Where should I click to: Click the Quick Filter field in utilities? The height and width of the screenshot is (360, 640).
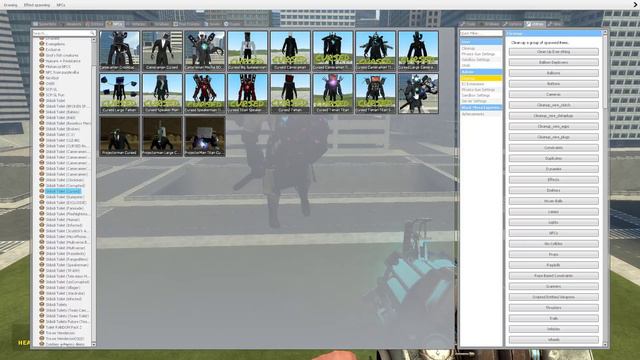point(481,33)
